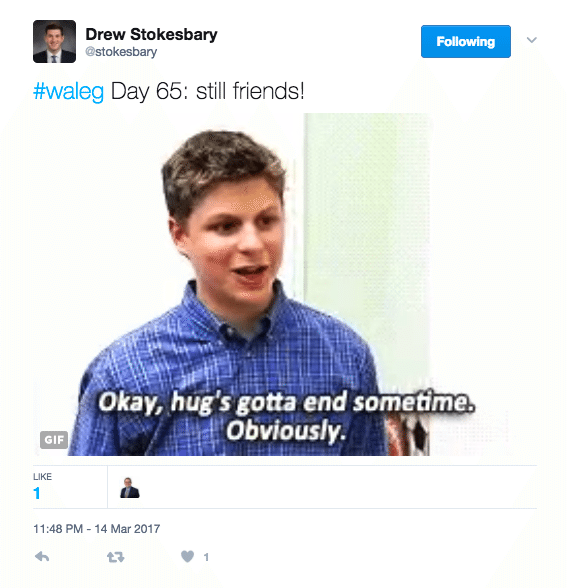Click the 'Day 65: still friends!' tweet text
Screen dimensions: 567x588
[x=207, y=91]
